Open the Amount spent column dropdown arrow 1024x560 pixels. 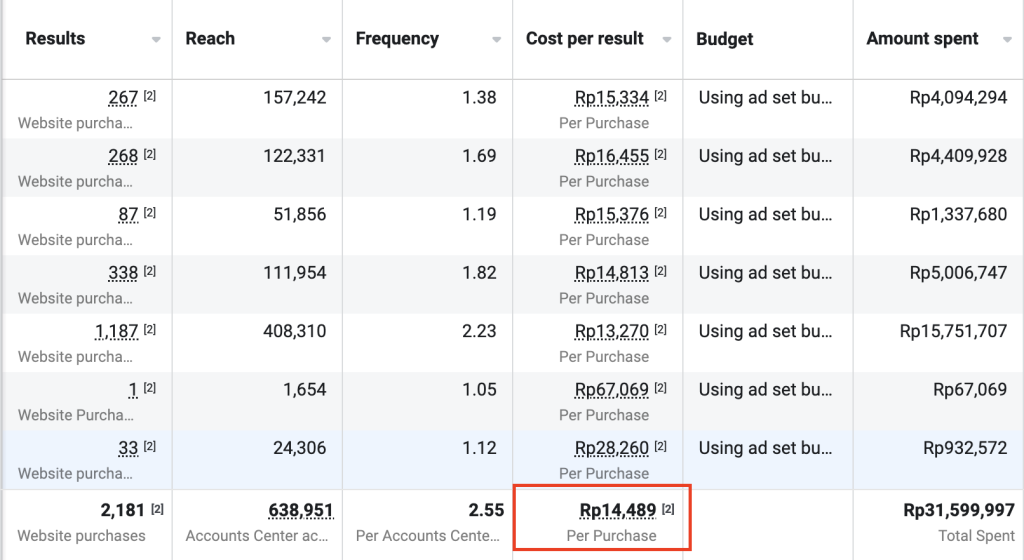(x=1006, y=40)
